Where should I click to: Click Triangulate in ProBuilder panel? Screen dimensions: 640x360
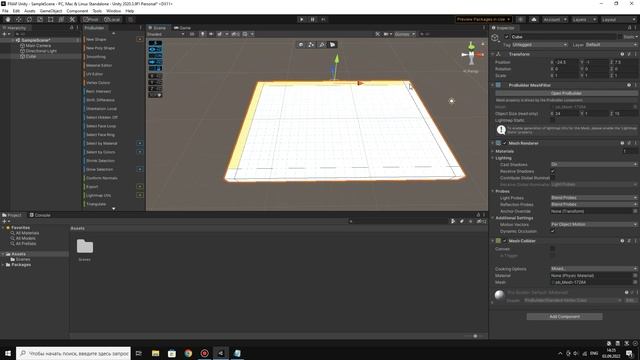pyautogui.click(x=96, y=204)
